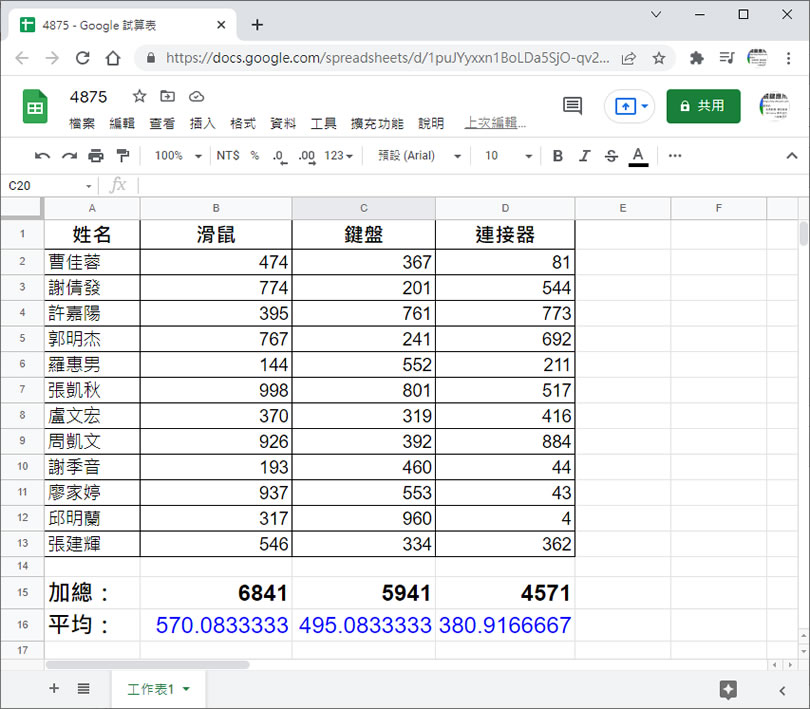This screenshot has height=709, width=810.
Task: Apply NT$ currency format
Action: [x=228, y=156]
